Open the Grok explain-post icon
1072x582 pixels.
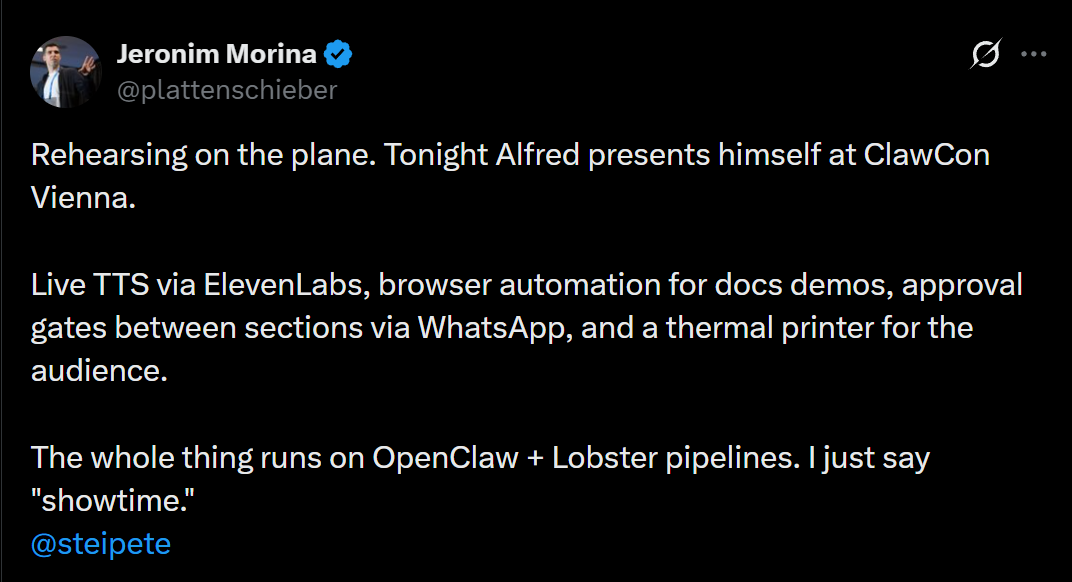click(985, 56)
